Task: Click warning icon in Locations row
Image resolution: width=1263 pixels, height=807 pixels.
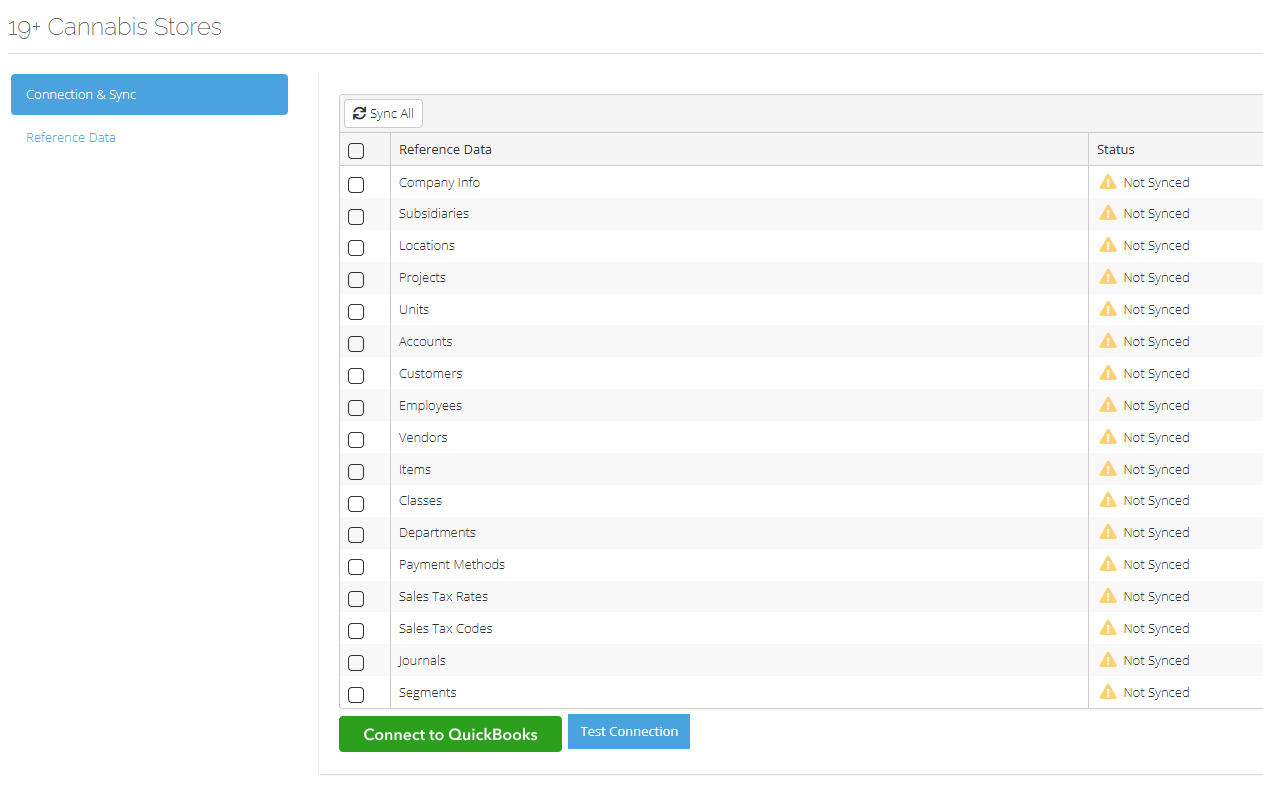Action: 1108,245
